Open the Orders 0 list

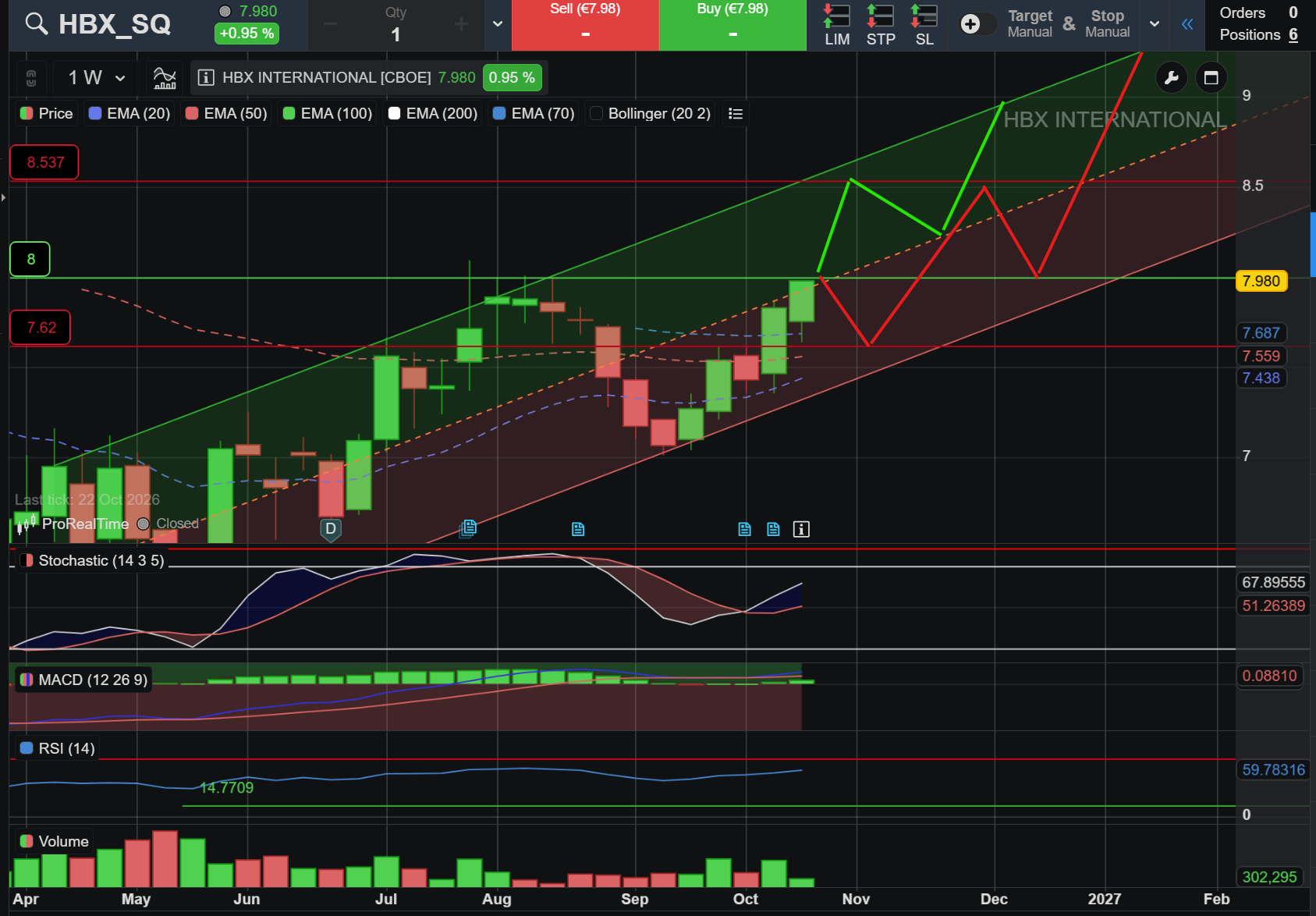point(1259,13)
